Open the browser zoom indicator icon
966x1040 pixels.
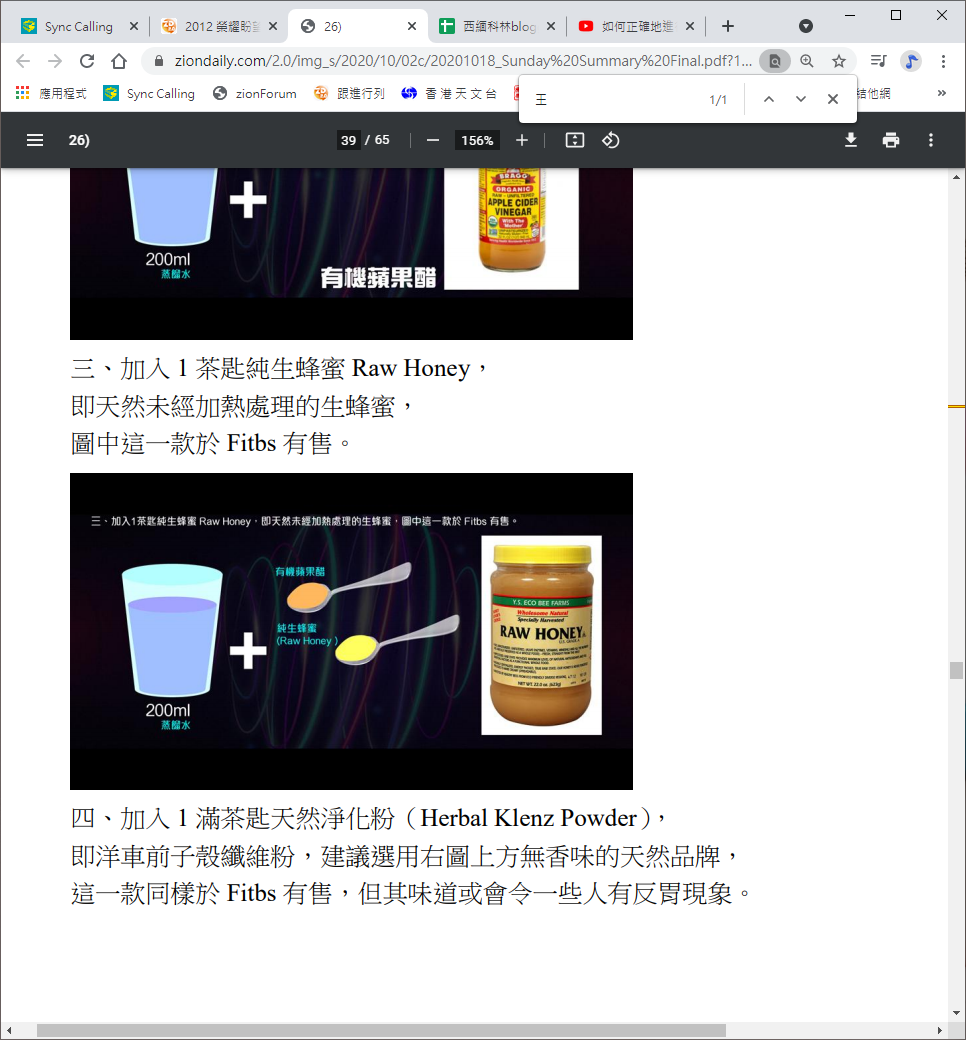click(x=807, y=61)
